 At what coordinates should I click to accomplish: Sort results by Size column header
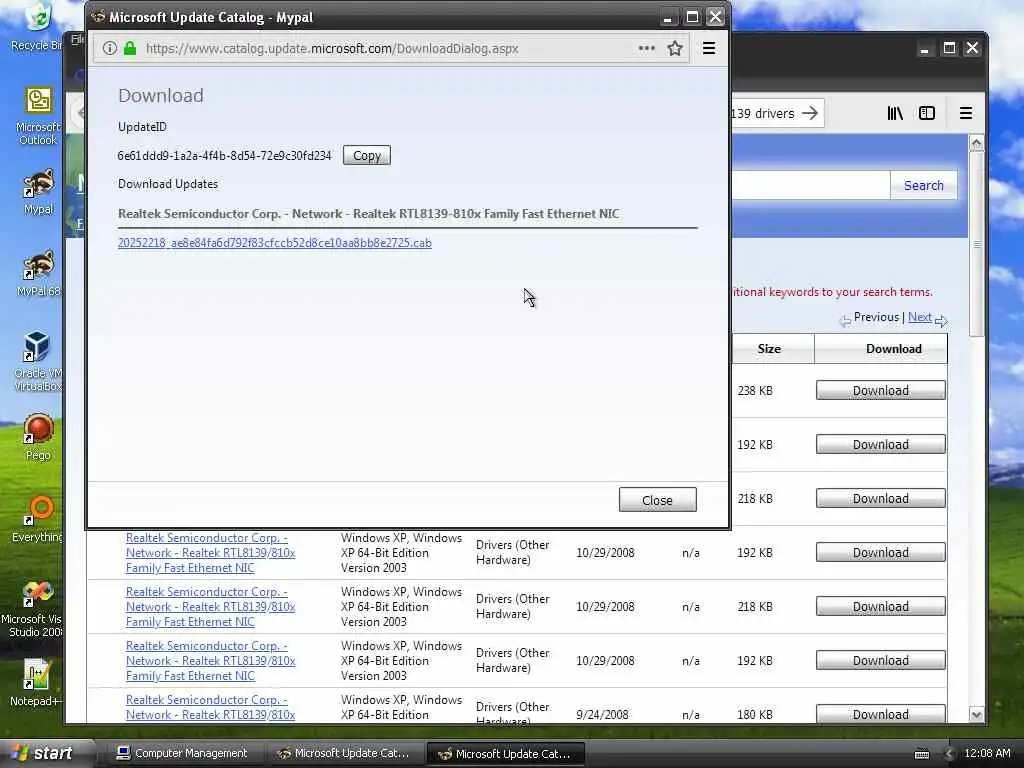[769, 349]
